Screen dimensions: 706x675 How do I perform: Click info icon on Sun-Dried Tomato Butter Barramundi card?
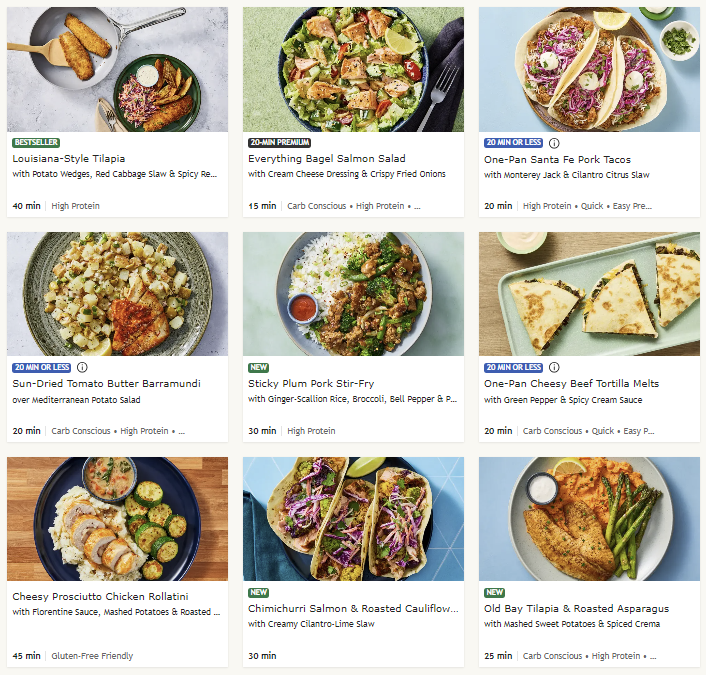83,367
